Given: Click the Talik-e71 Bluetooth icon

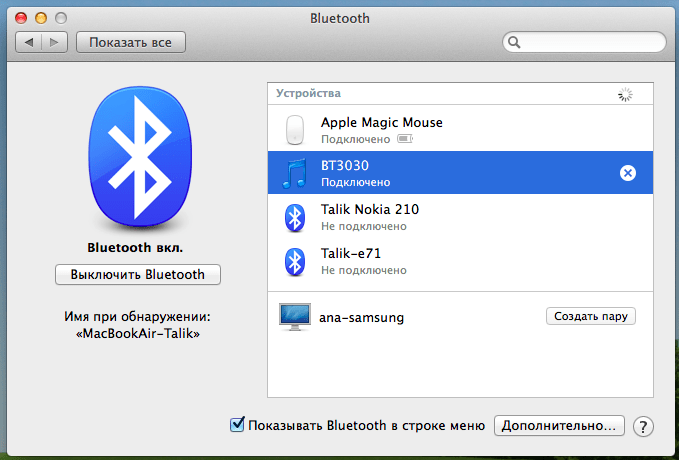Looking at the screenshot, I should pos(295,262).
